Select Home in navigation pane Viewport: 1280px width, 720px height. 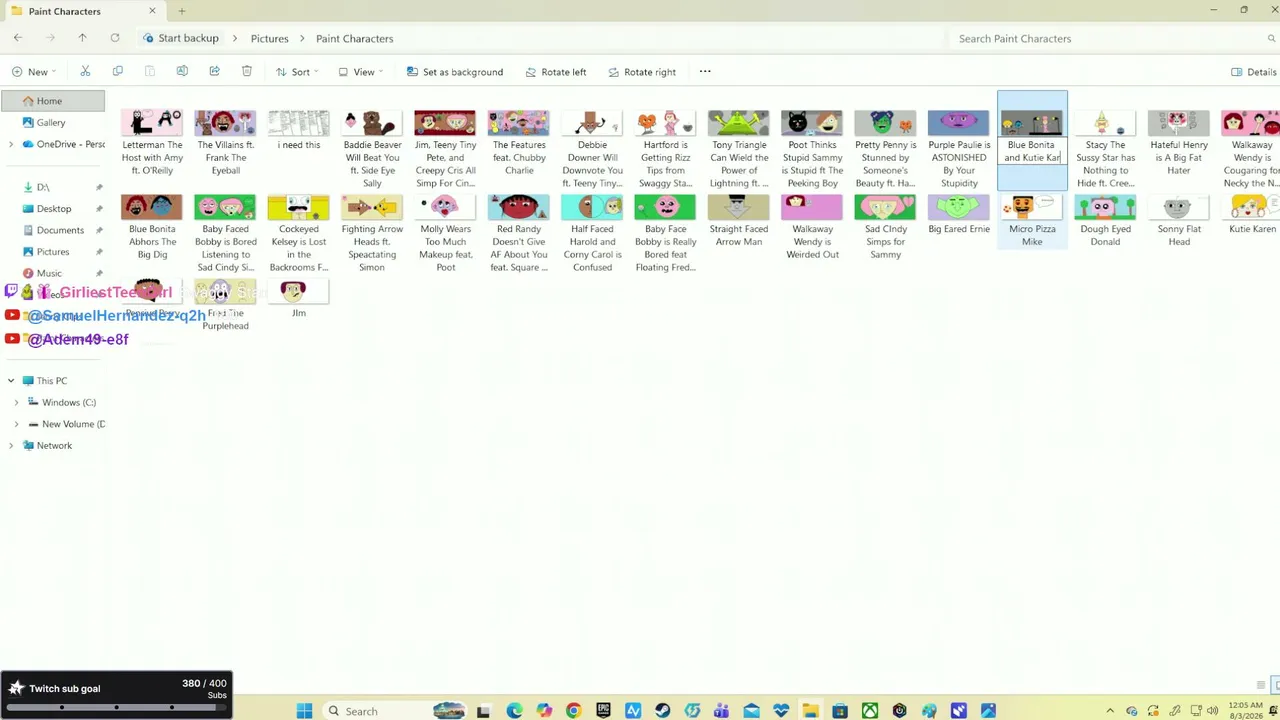(x=53, y=101)
